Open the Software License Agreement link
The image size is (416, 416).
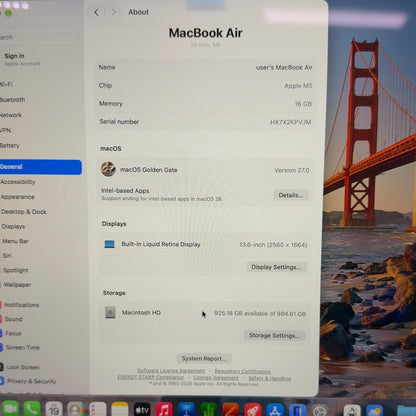(171, 371)
